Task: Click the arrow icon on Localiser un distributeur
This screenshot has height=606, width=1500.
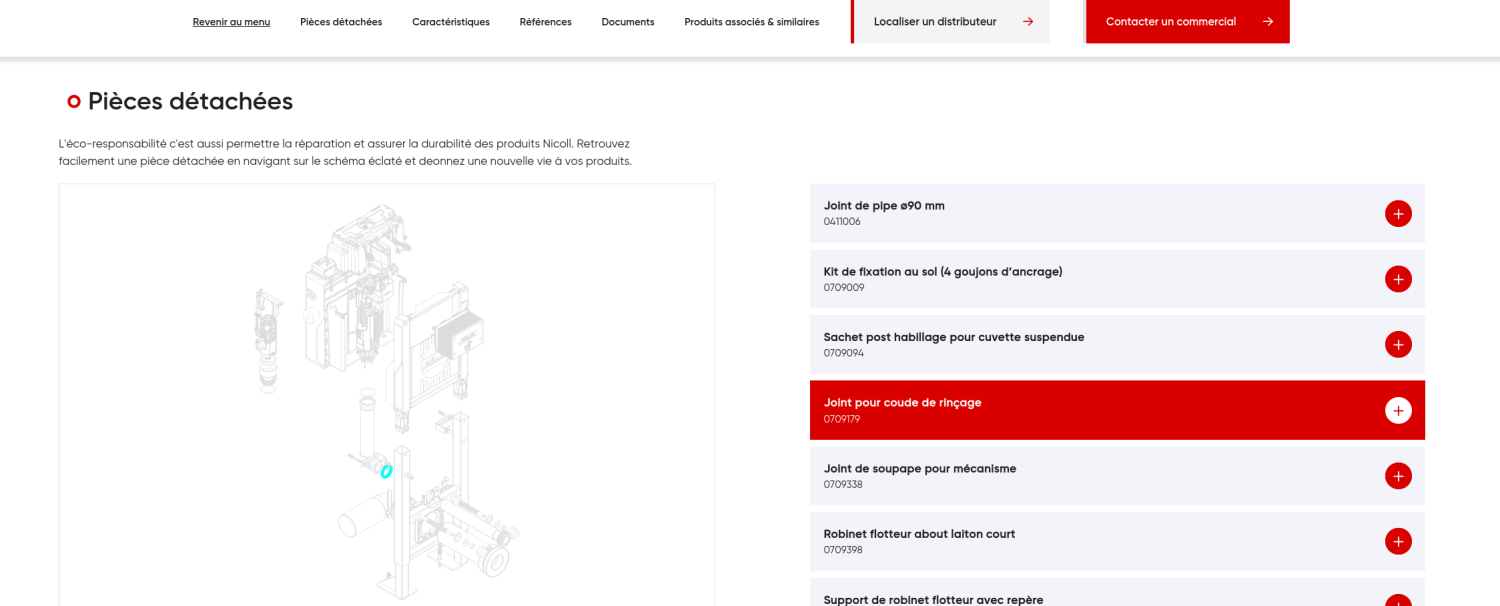Action: [1028, 21]
